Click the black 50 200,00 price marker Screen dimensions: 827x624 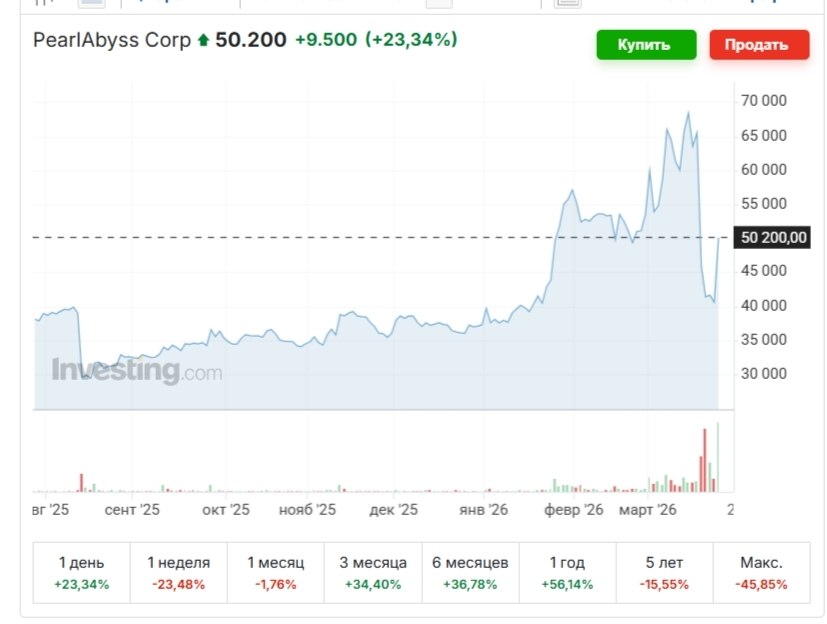tap(773, 237)
